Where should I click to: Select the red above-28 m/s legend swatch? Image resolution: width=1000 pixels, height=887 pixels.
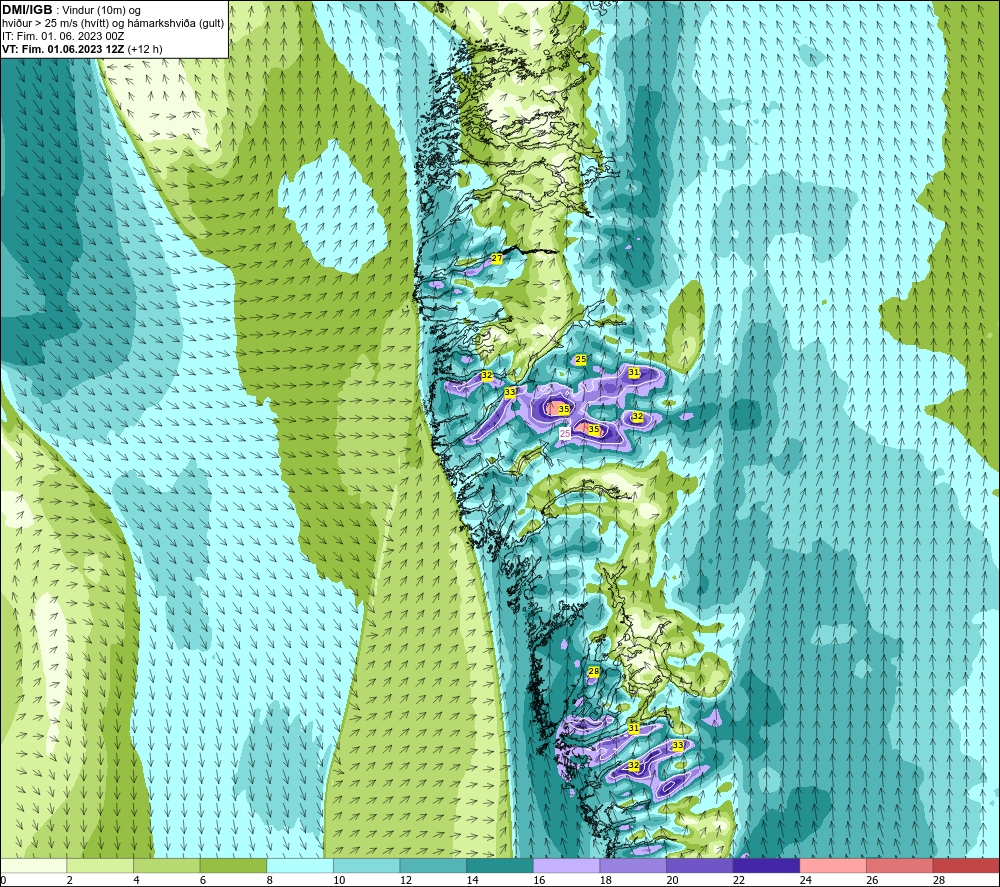[966, 865]
